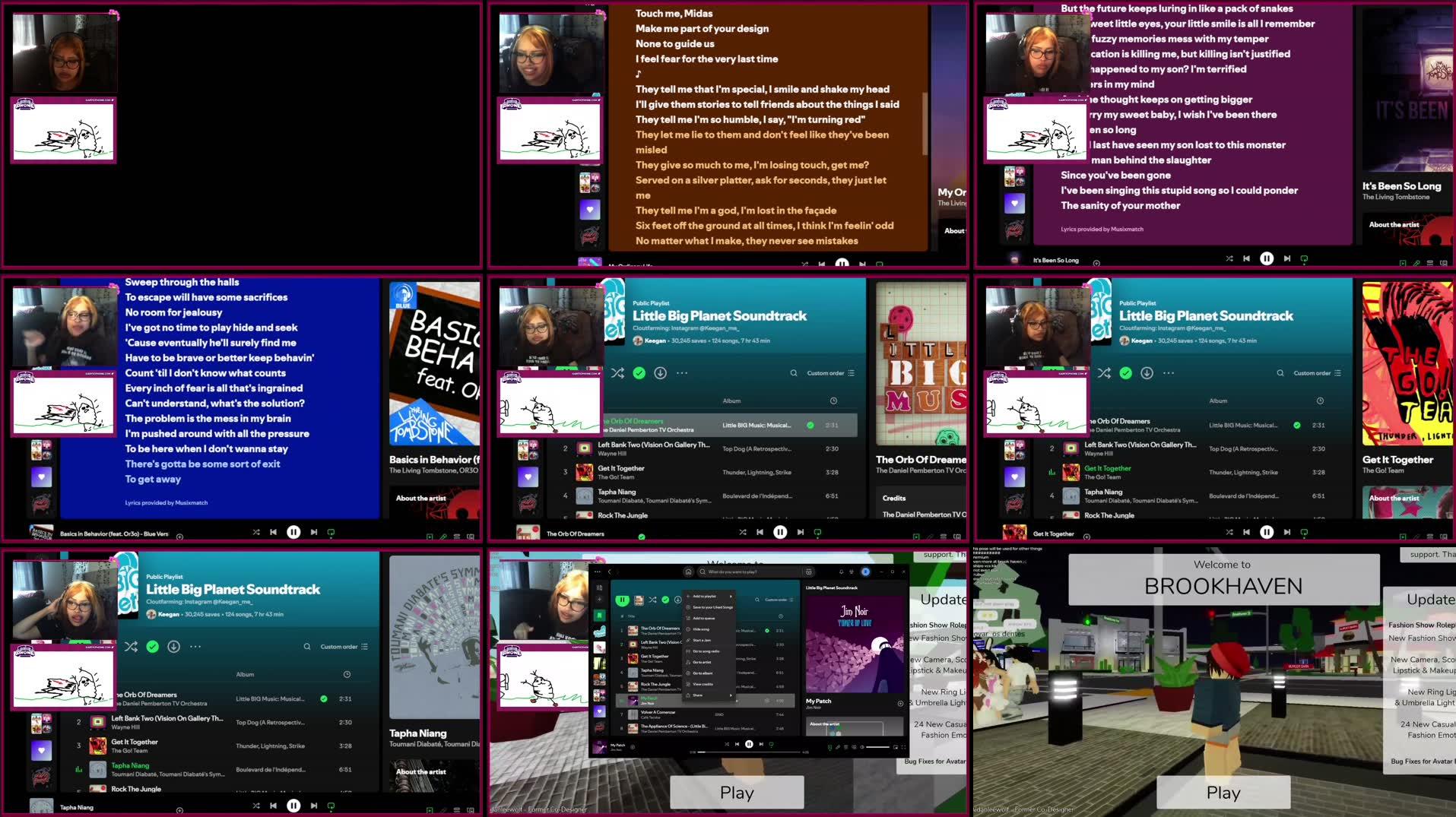
Task: Toggle repeat in small Spotify window player bar
Action: click(x=771, y=744)
